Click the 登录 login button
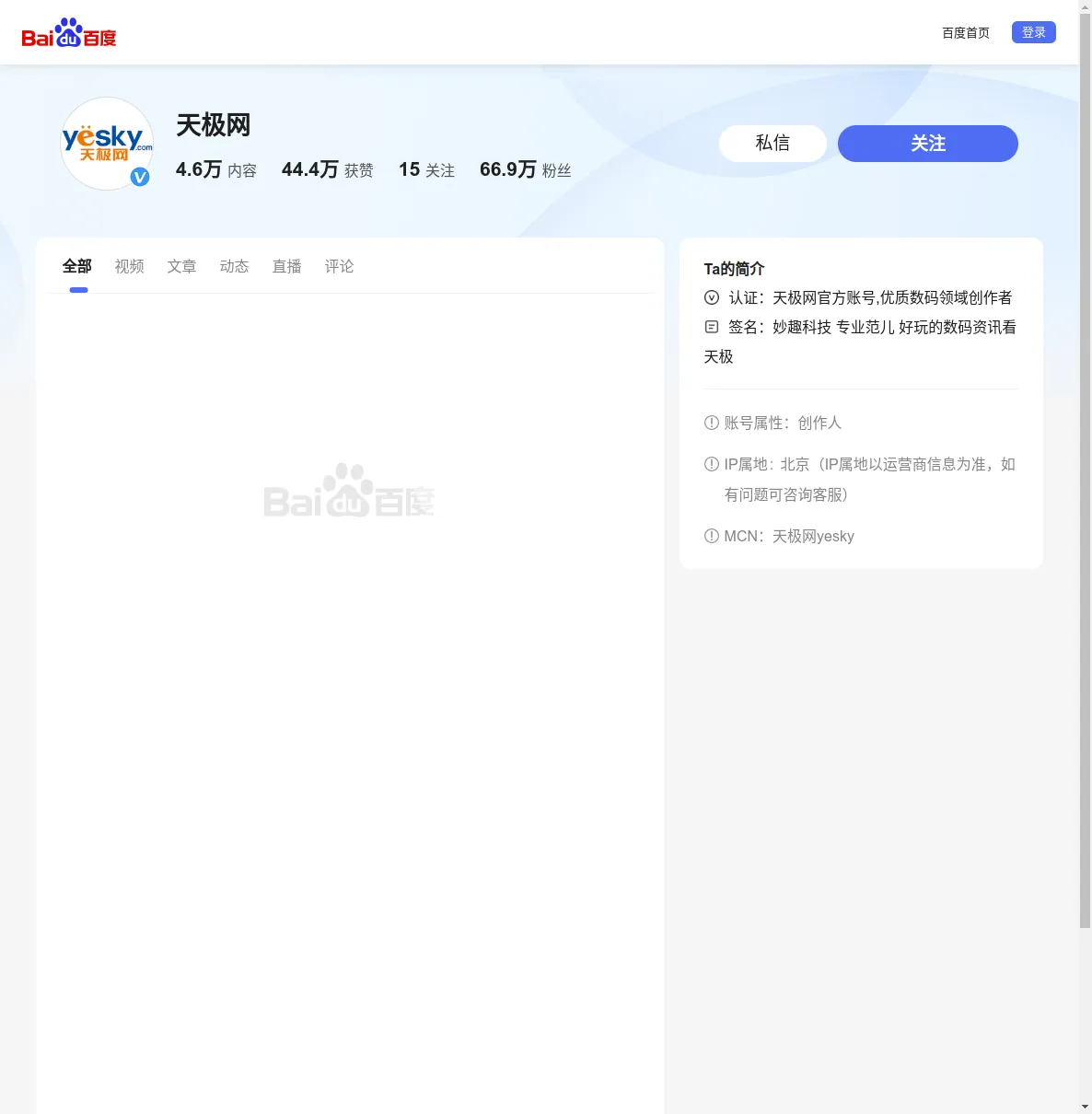Screen dimensions: 1092x1114 [x=1034, y=32]
